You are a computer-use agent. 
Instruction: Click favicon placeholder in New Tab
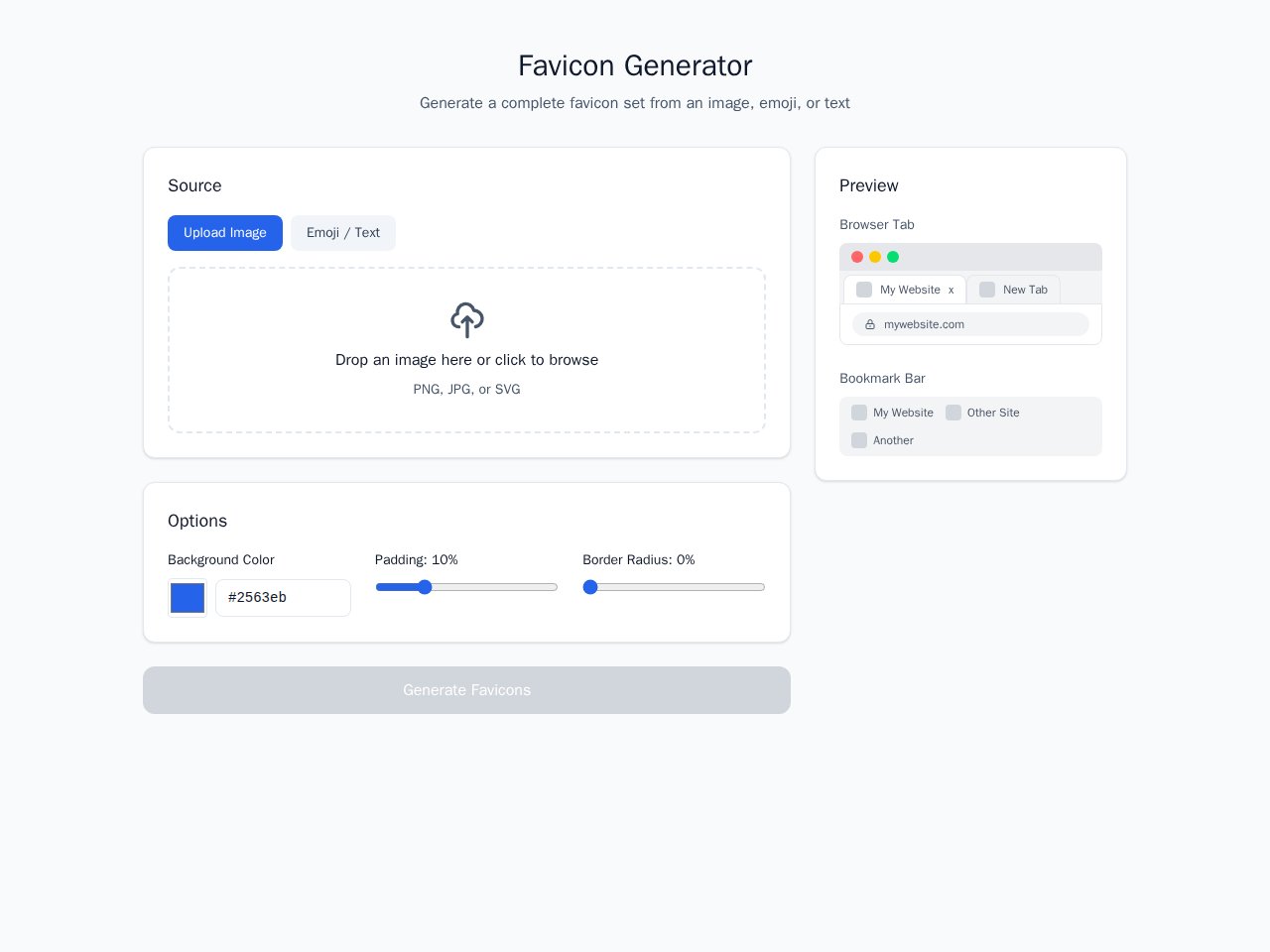pyautogui.click(x=987, y=290)
